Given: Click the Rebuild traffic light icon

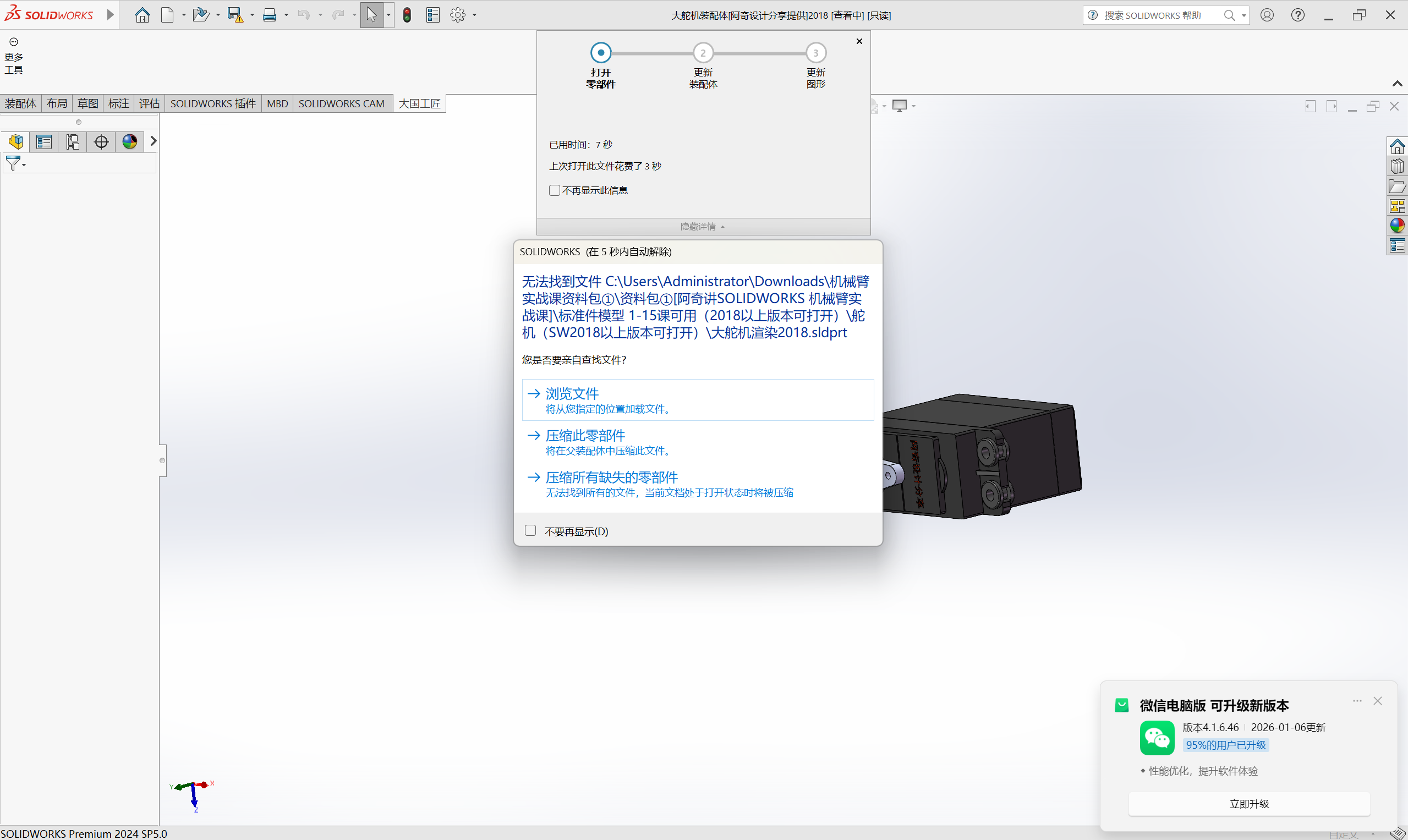Looking at the screenshot, I should (407, 15).
